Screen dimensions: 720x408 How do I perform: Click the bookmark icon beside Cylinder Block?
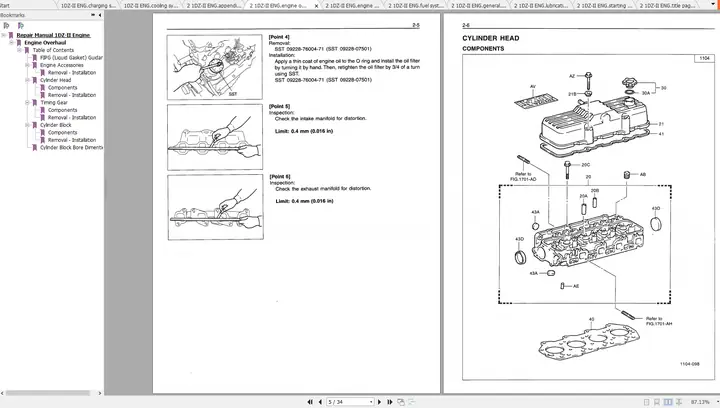[x=34, y=125]
